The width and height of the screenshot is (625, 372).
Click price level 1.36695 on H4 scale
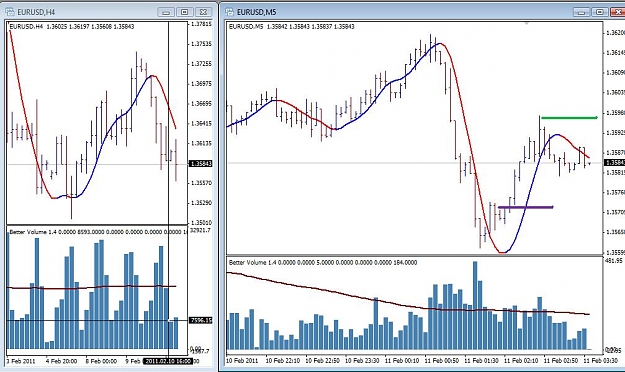[x=201, y=104]
